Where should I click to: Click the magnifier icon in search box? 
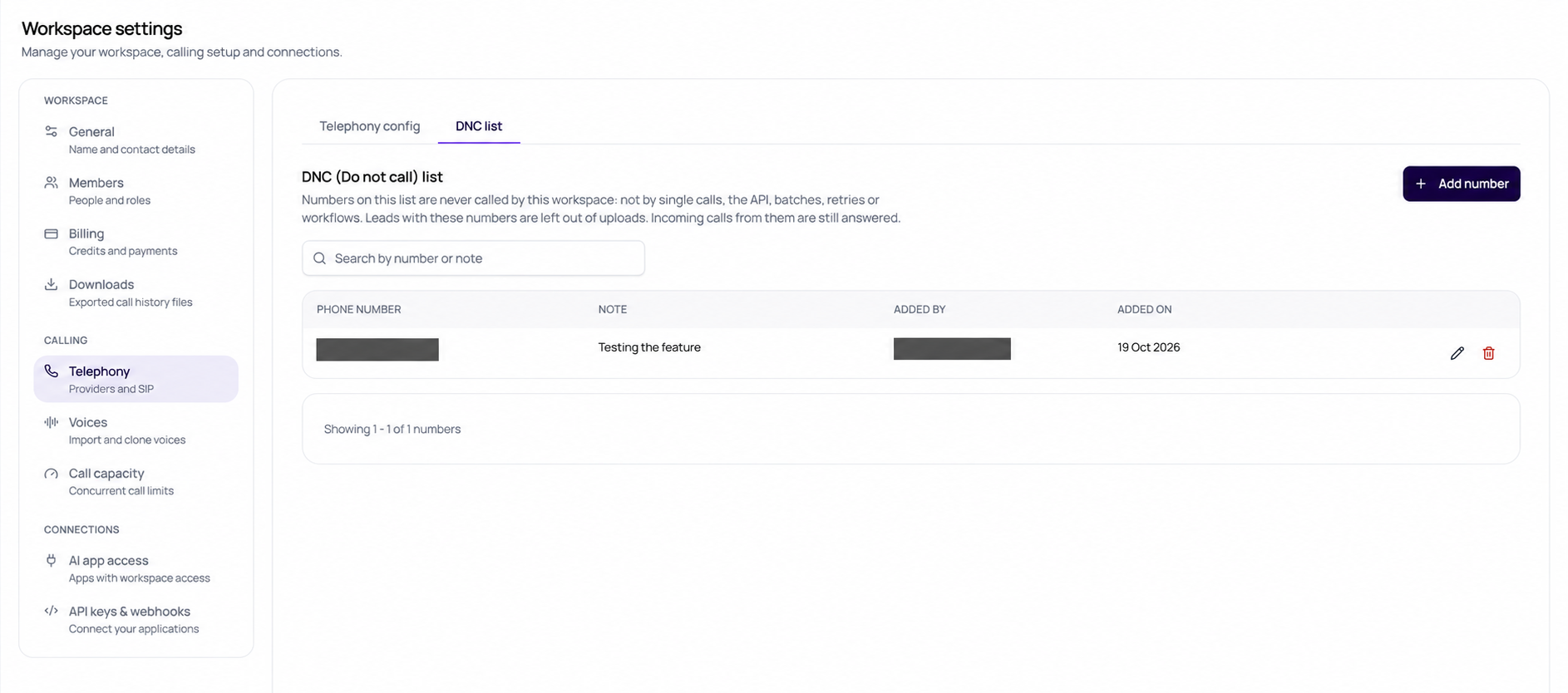pyautogui.click(x=319, y=258)
